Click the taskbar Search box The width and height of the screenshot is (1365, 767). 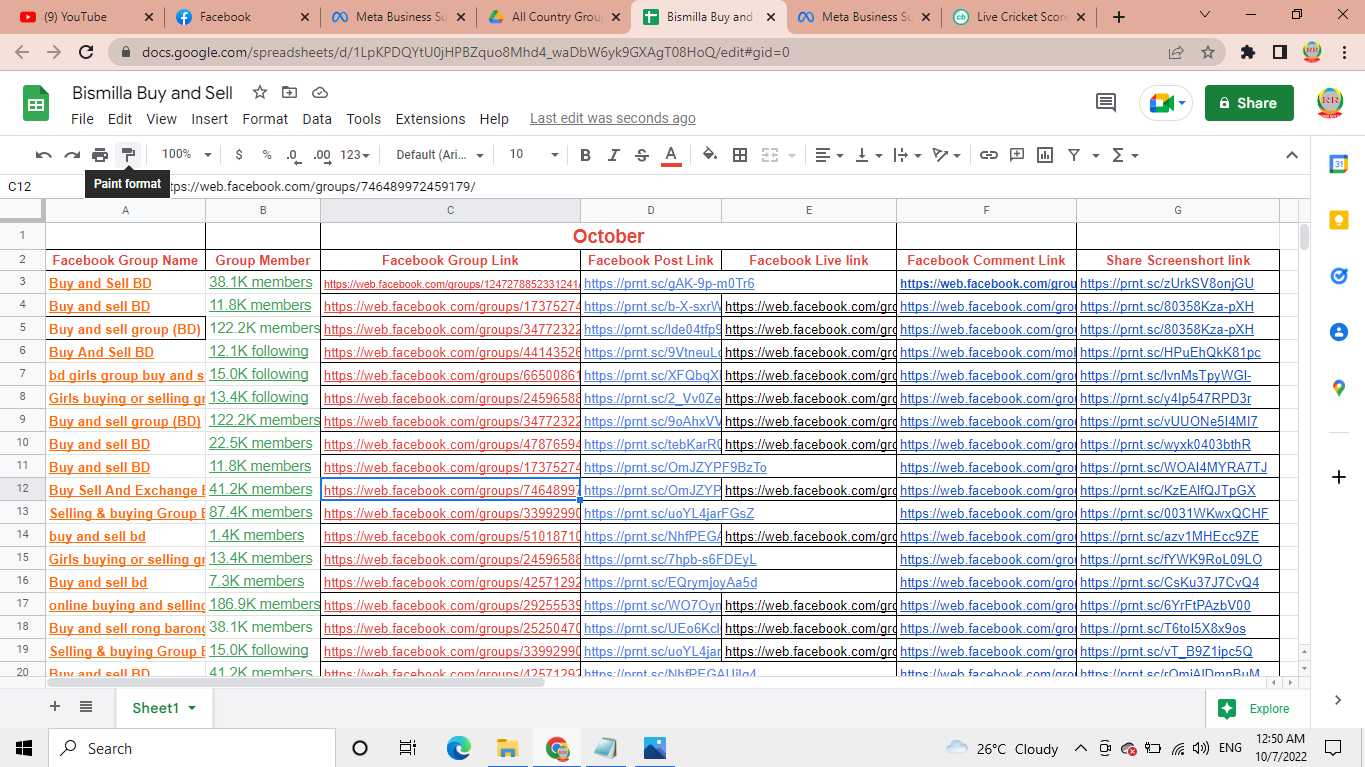[192, 748]
